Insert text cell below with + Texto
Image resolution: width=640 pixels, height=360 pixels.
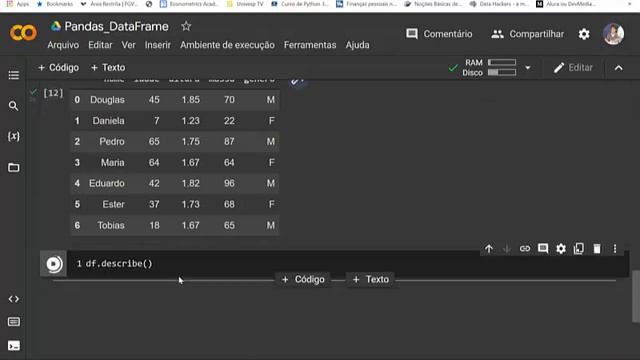371,279
